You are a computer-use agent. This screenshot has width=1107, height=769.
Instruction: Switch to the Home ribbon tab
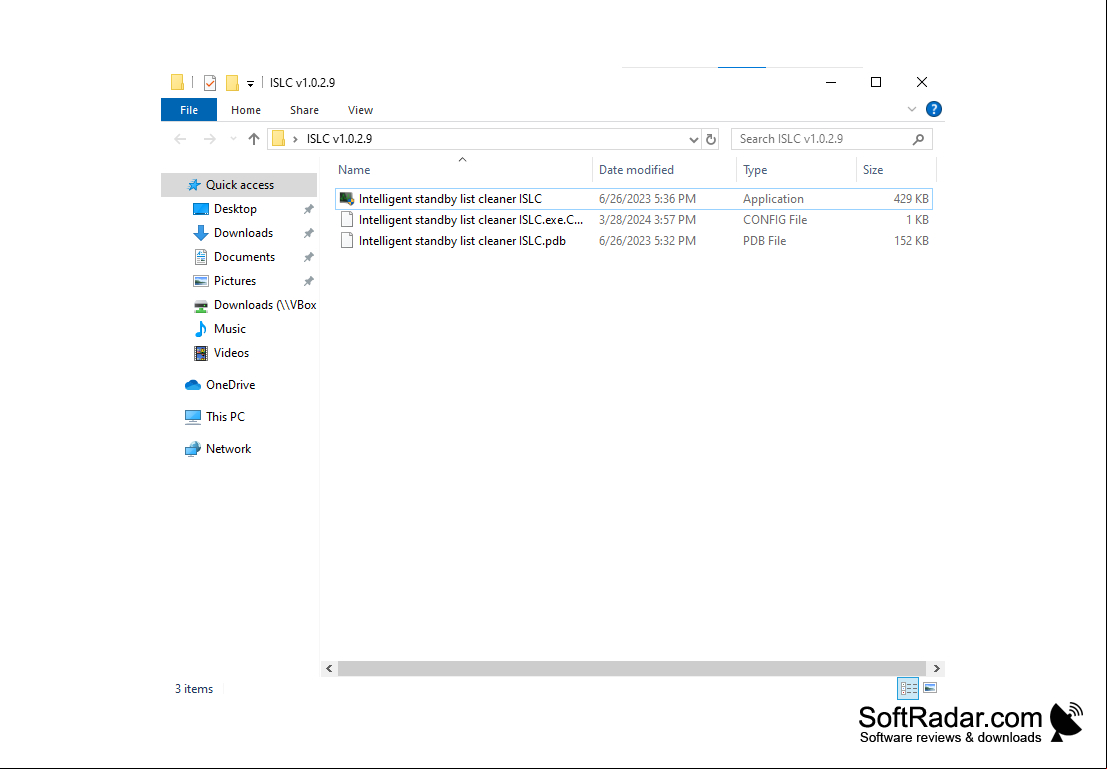[x=246, y=110]
